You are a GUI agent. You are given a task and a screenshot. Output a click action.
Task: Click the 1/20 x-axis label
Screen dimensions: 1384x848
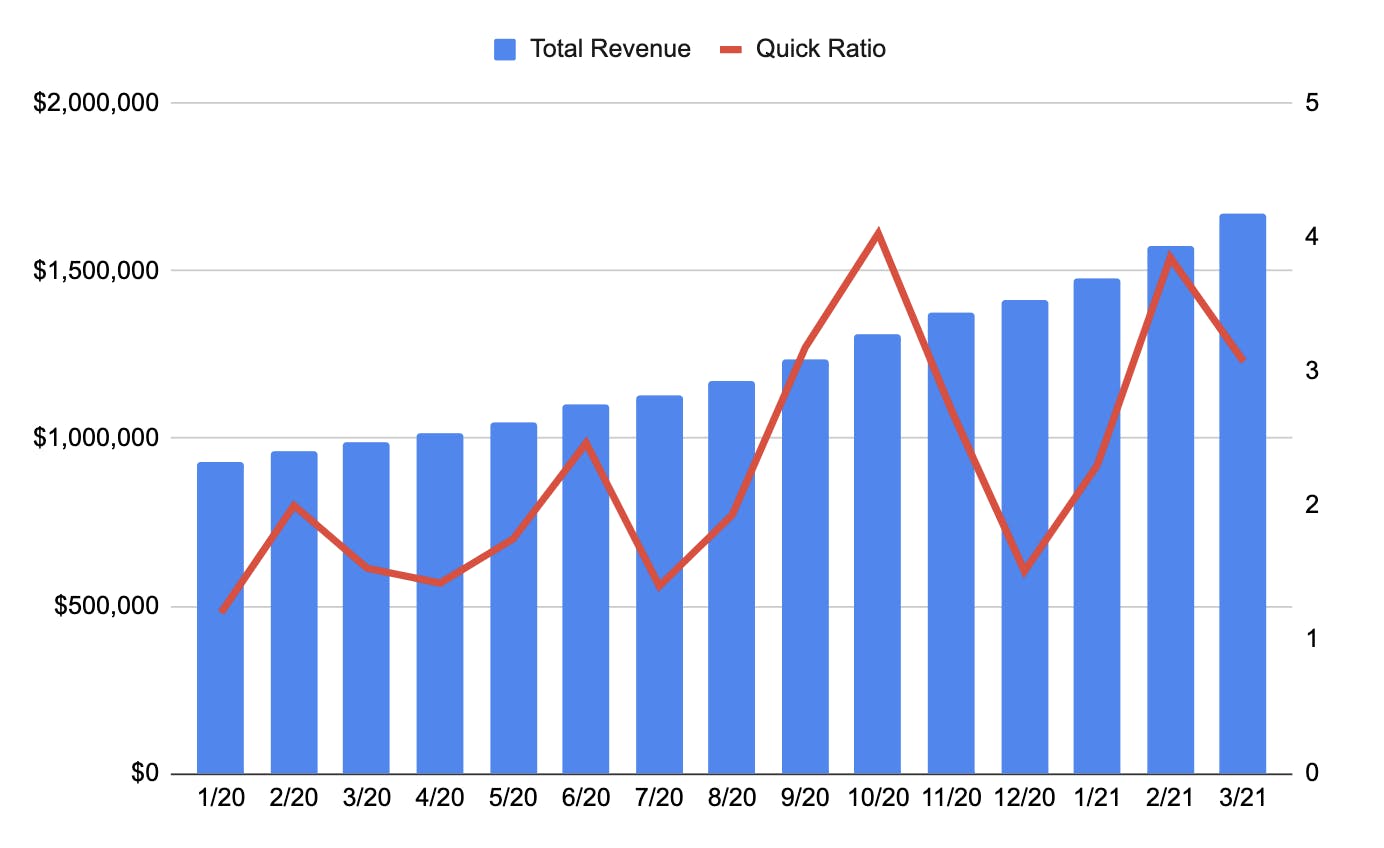pyautogui.click(x=220, y=799)
